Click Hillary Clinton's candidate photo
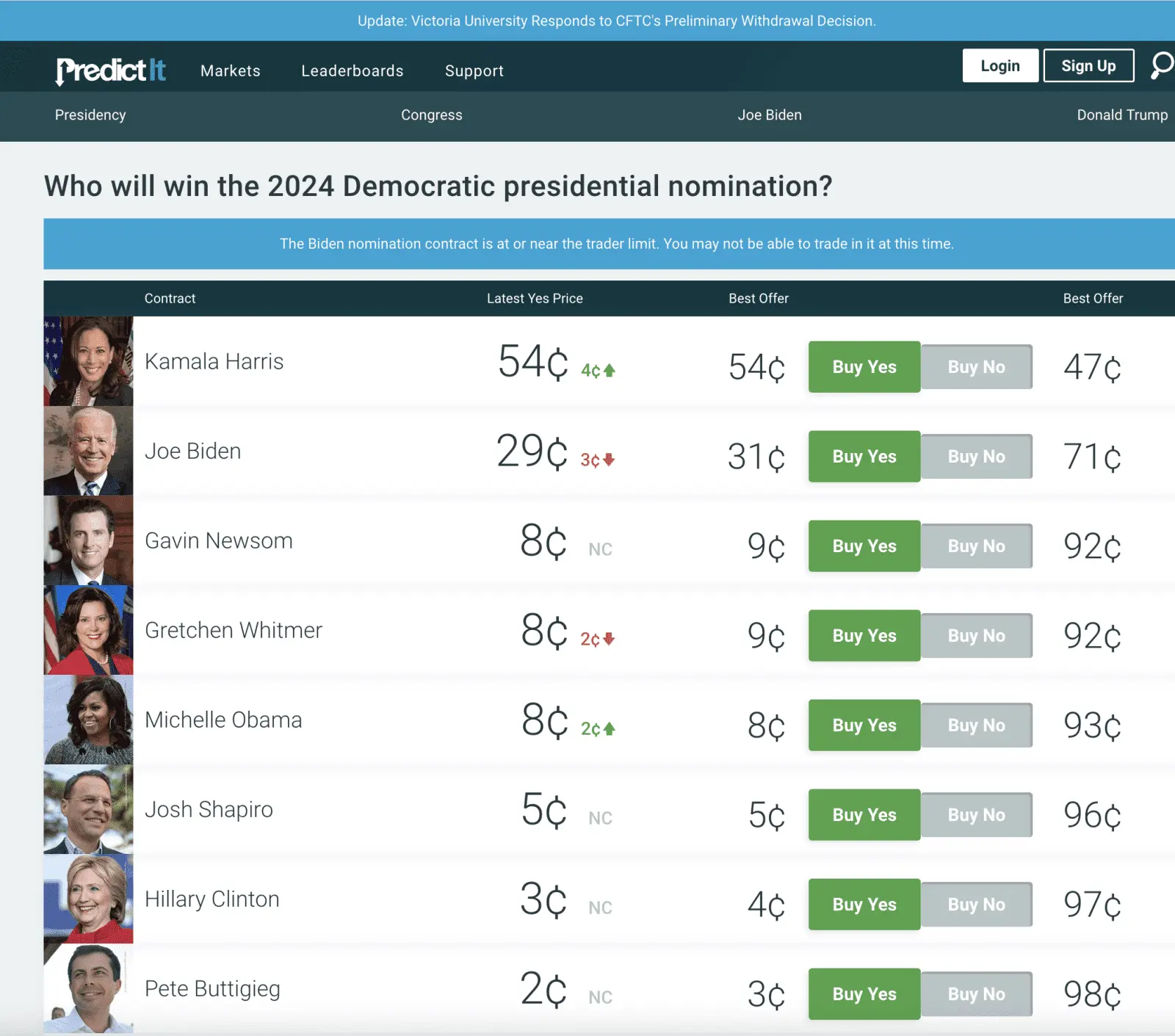The image size is (1175, 1036). [88, 899]
